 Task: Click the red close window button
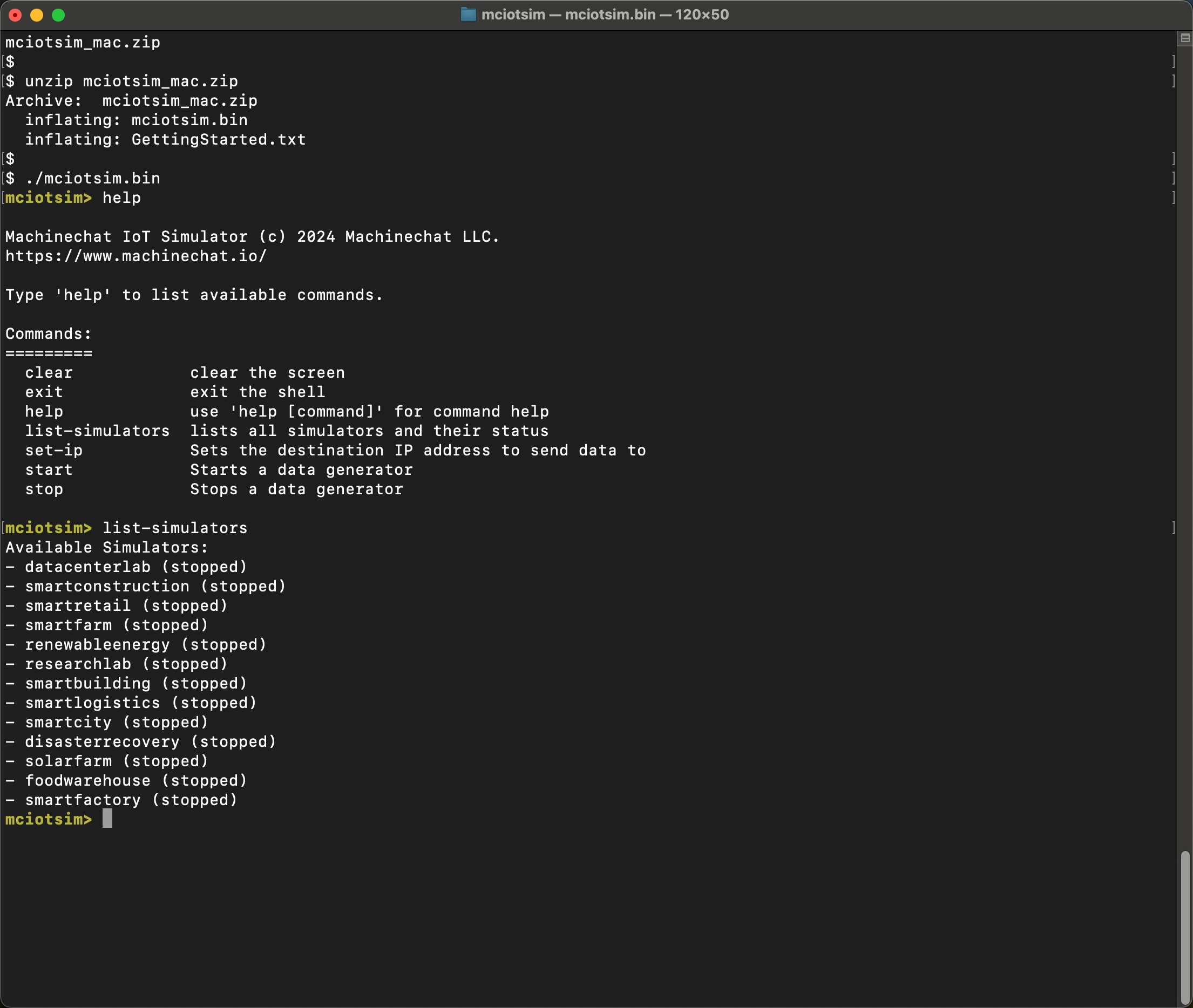coord(16,15)
